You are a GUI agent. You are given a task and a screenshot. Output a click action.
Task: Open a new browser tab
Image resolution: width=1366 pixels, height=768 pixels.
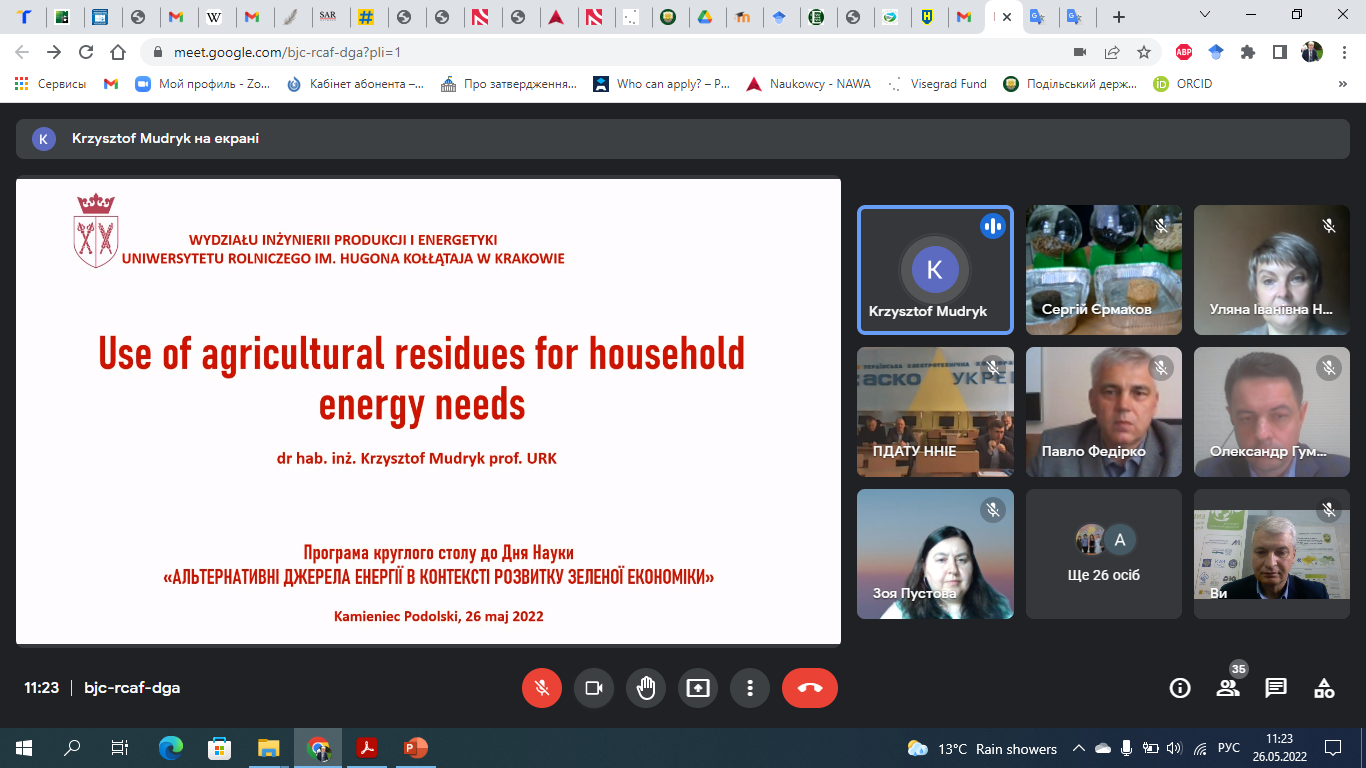click(x=1119, y=17)
